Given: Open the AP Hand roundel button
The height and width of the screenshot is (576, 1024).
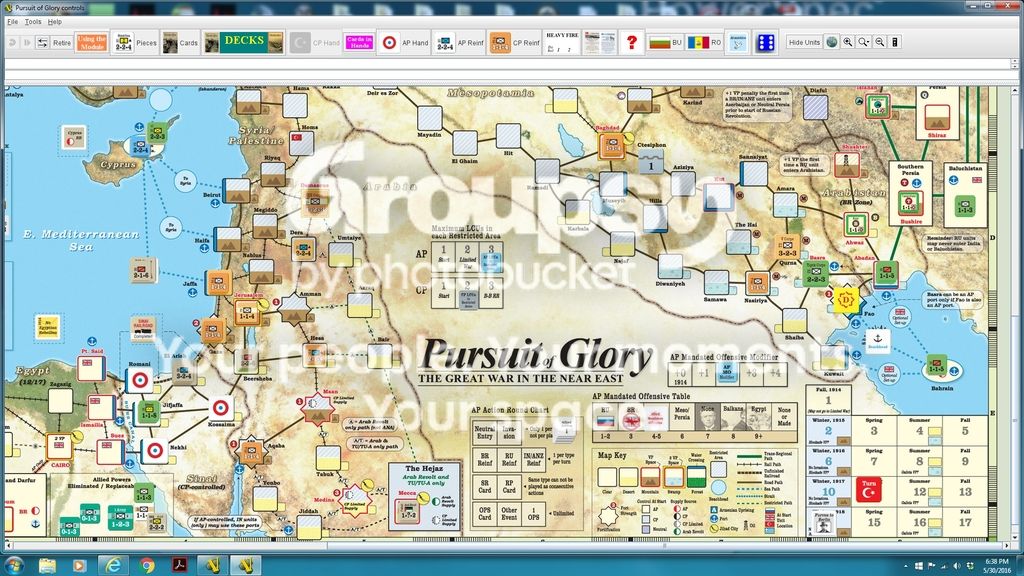Looking at the screenshot, I should click(x=404, y=42).
